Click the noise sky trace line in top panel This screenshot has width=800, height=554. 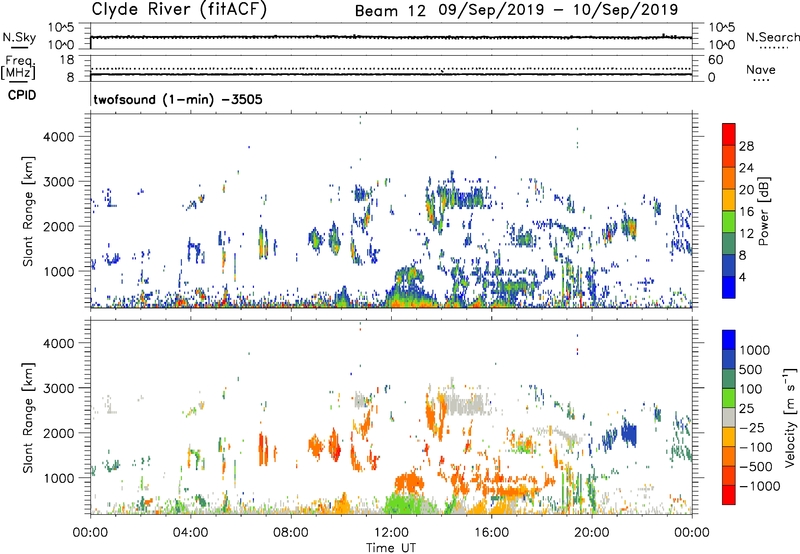tap(391, 37)
